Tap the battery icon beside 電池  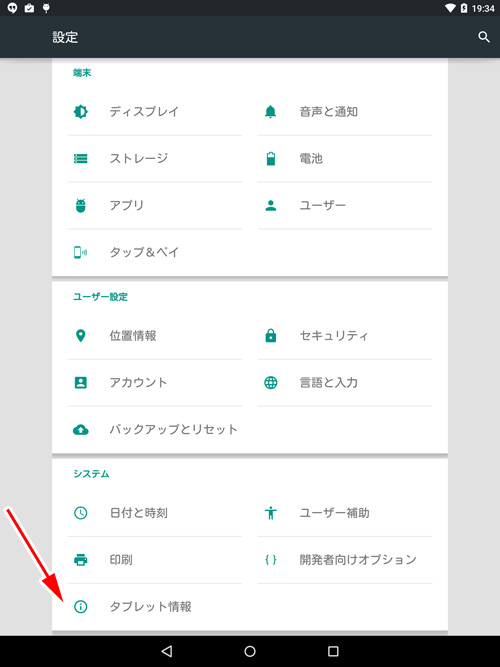coord(271,159)
